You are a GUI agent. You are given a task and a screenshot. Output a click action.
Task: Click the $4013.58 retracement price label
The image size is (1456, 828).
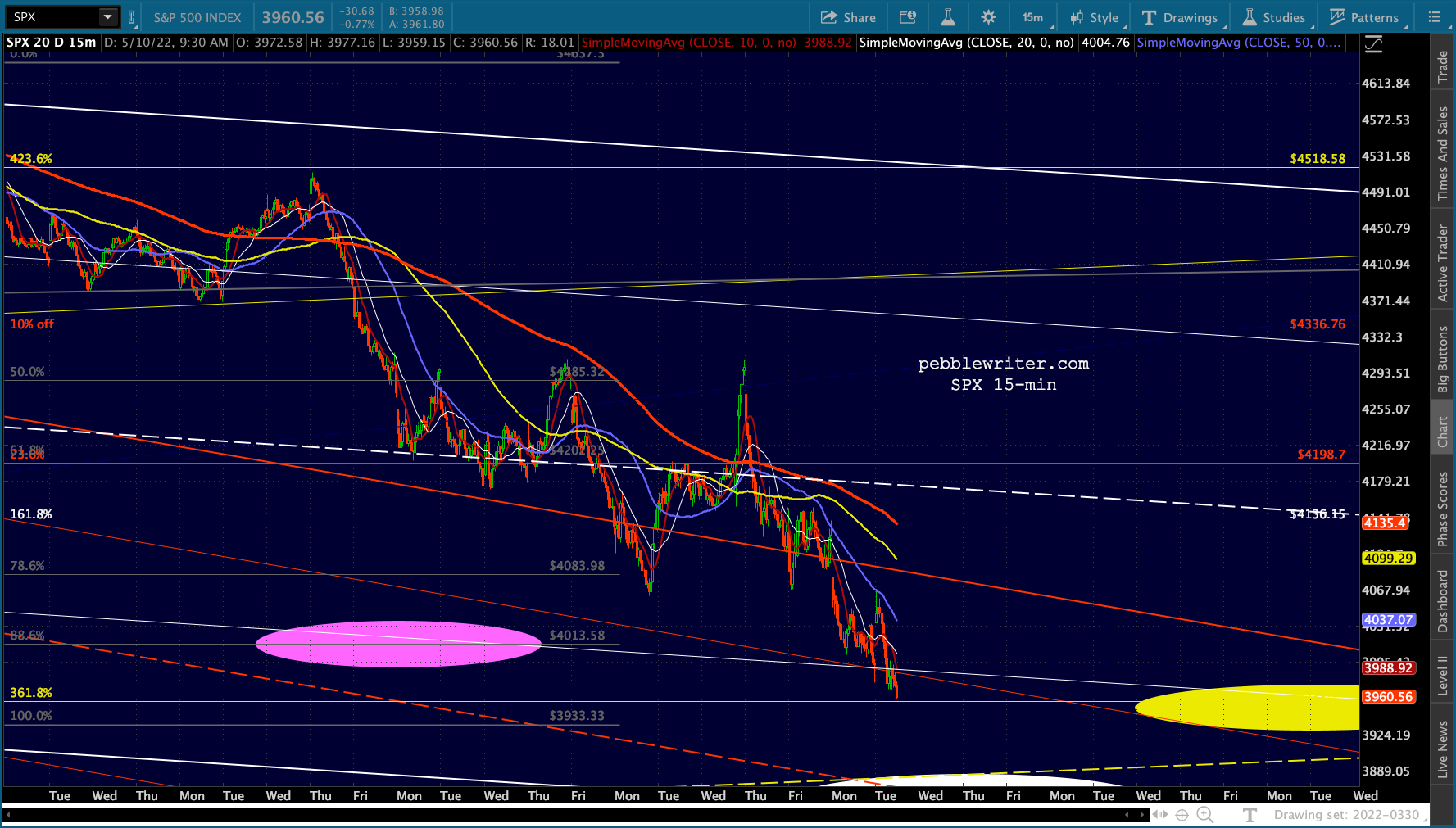577,636
